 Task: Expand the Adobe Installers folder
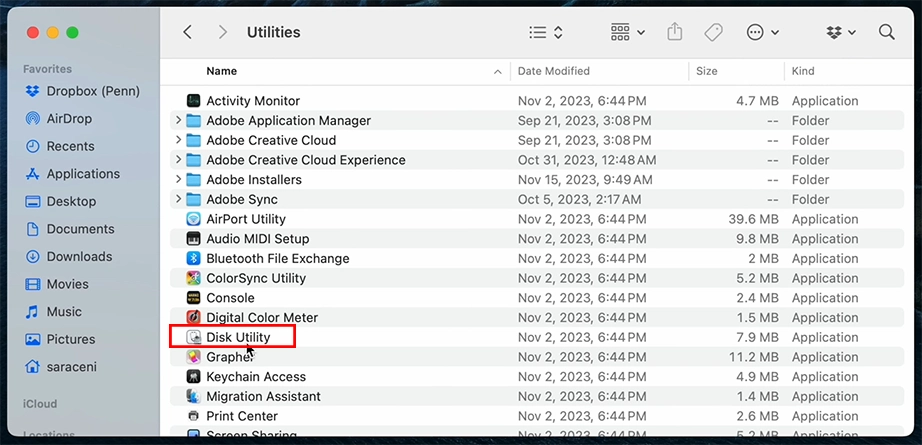(x=178, y=179)
